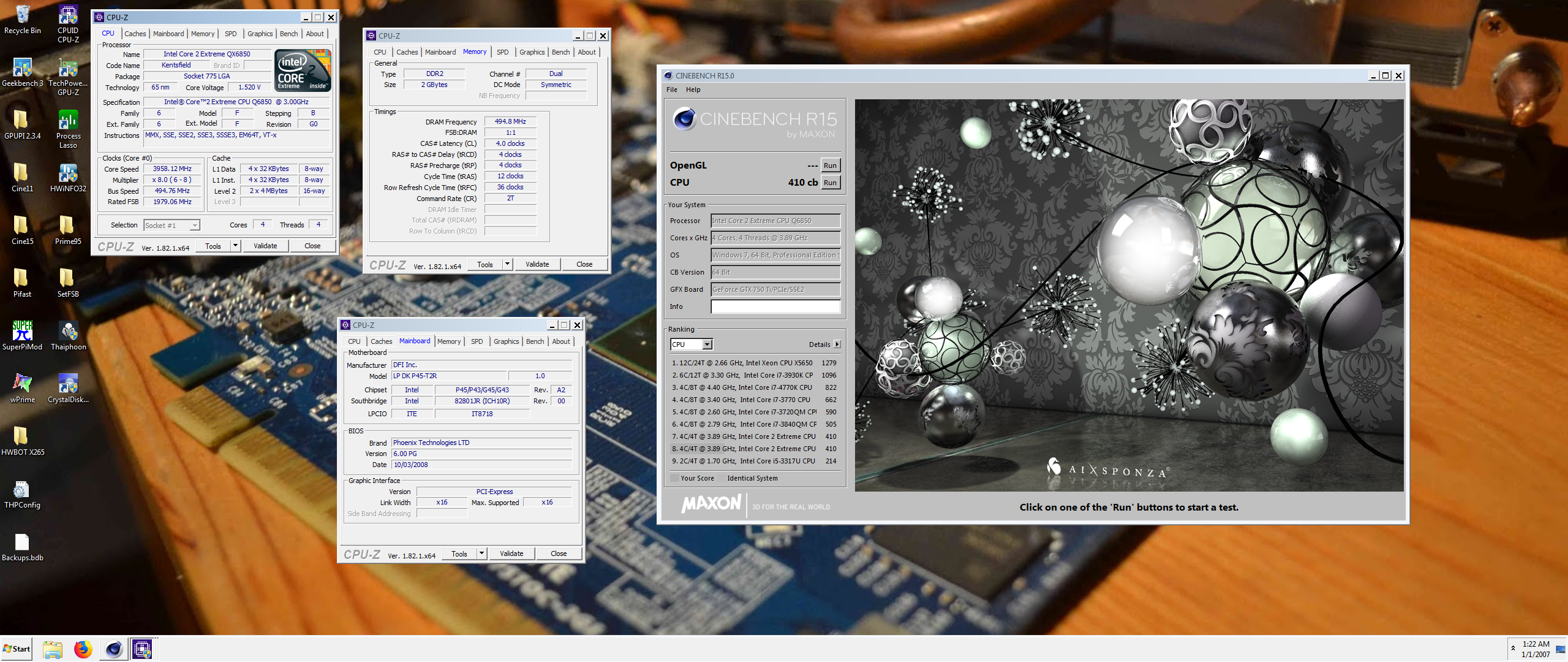Click the Intel Core 2 Extreme logo
This screenshot has width=1568, height=662.
pyautogui.click(x=303, y=70)
